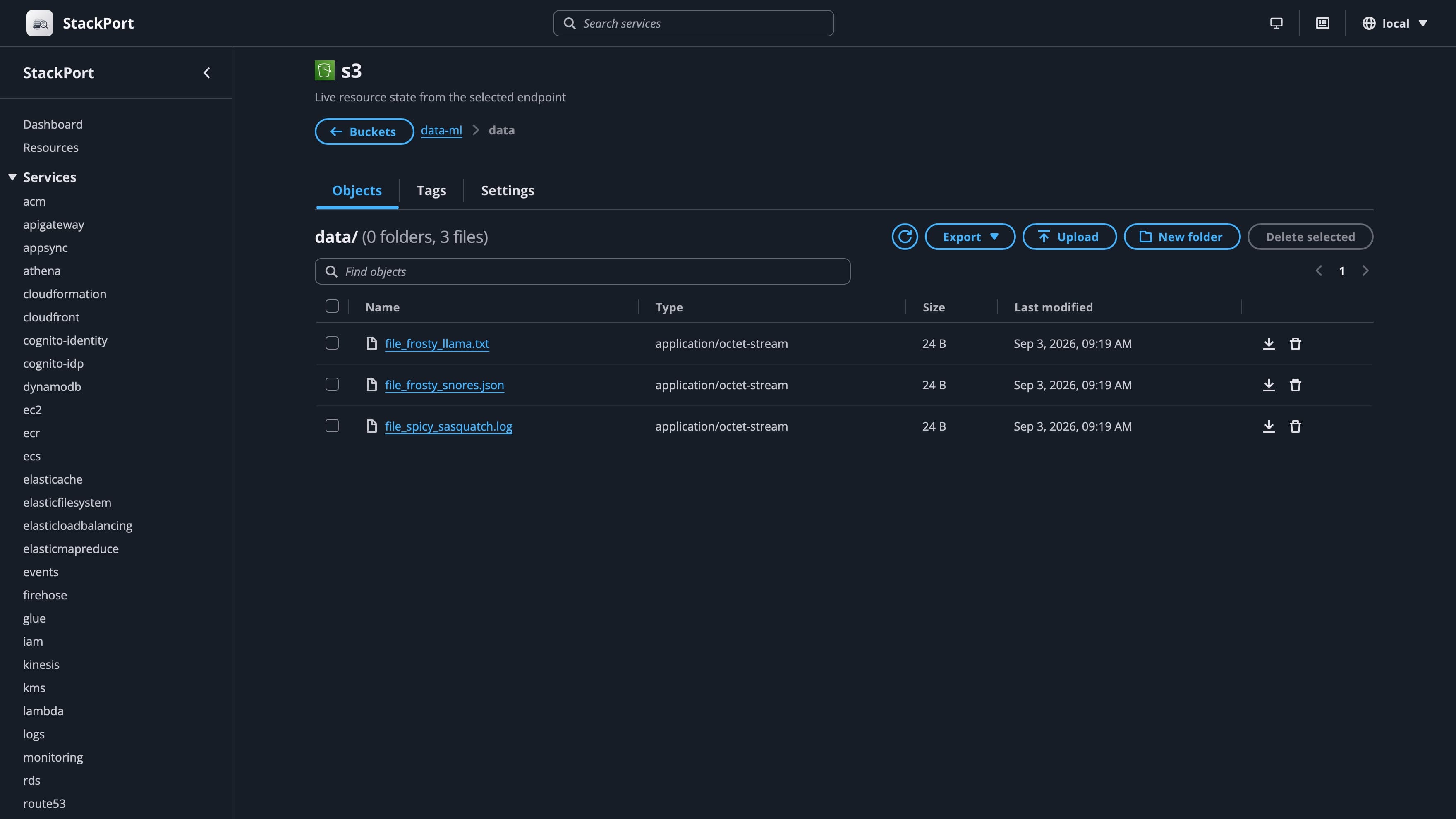The width and height of the screenshot is (1456, 819).
Task: Select kinesis in the services list
Action: 41,665
